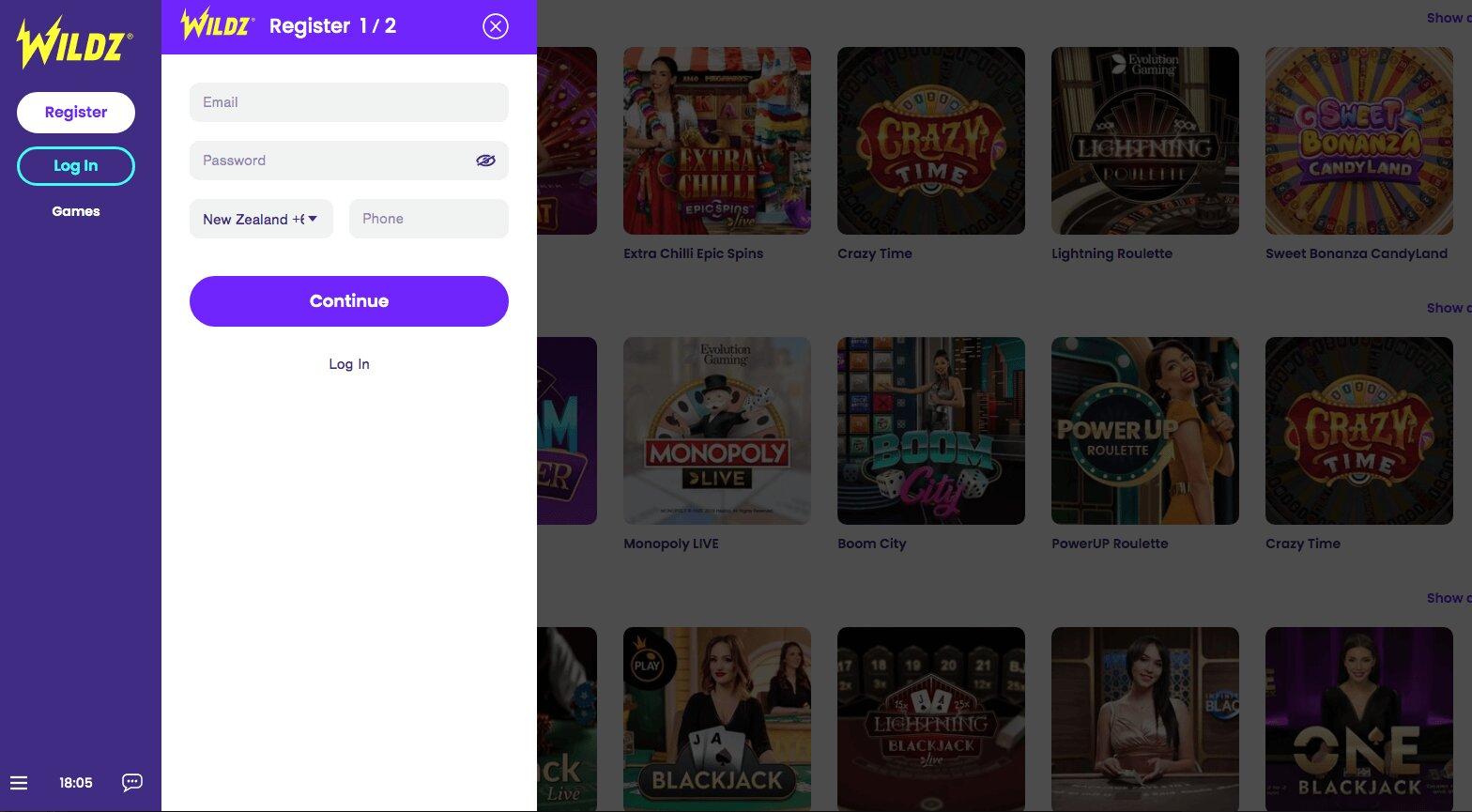Follow the Log In link below Continue
This screenshot has width=1472, height=812.
coord(348,364)
